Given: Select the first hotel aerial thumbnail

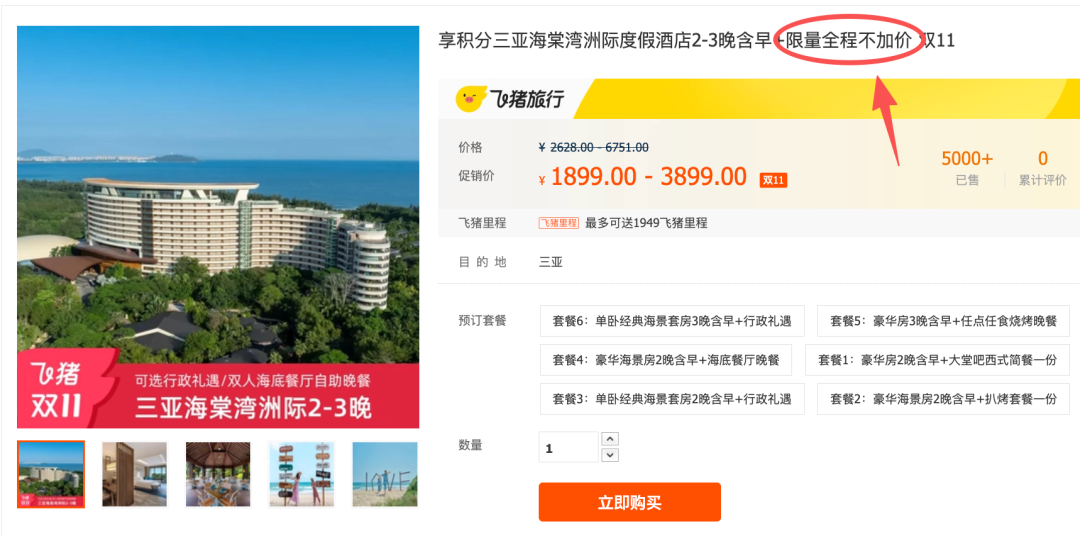Looking at the screenshot, I should point(51,474).
